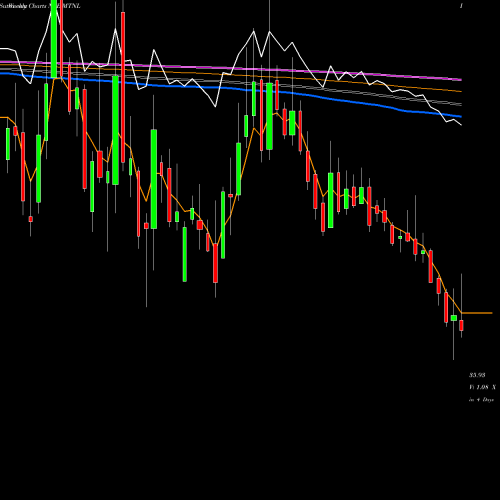
Task: Click the 33.93 price value
Action: 477,375
